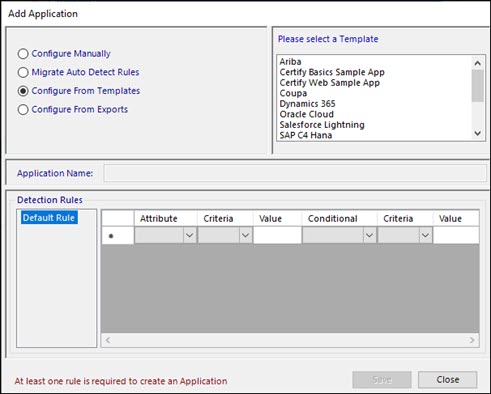This screenshot has height=394, width=491.
Task: Click the last Value cell in the rule row
Action: (456, 235)
